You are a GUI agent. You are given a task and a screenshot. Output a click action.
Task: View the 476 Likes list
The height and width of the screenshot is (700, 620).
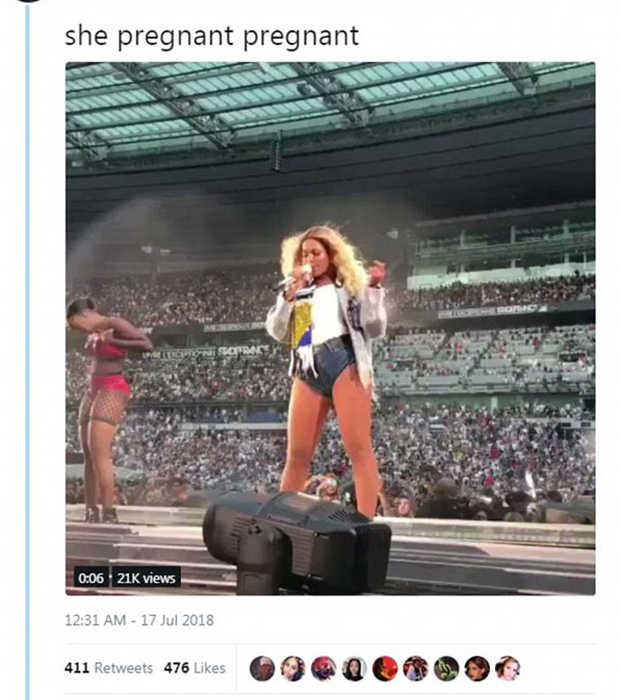point(195,668)
